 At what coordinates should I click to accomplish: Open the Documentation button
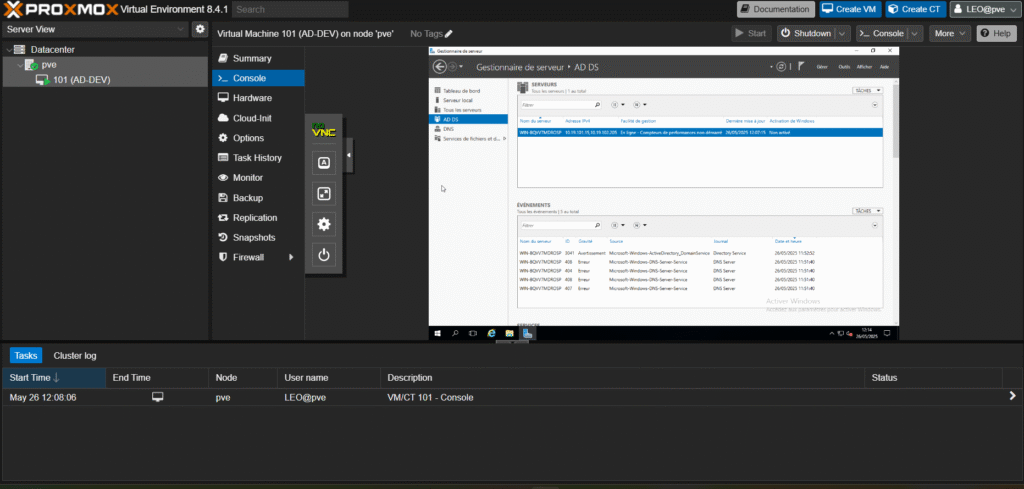click(776, 9)
